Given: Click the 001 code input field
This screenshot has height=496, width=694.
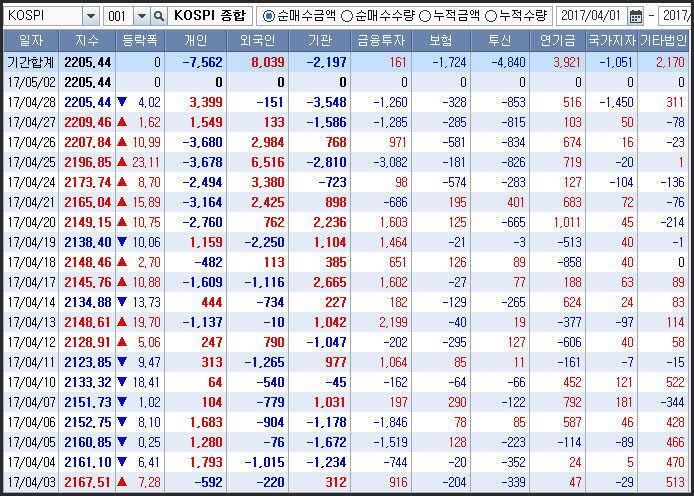Looking at the screenshot, I should (x=118, y=16).
